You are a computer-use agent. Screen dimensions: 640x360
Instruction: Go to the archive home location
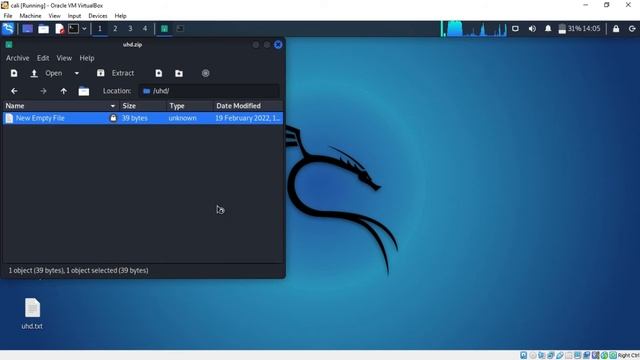tap(84, 91)
